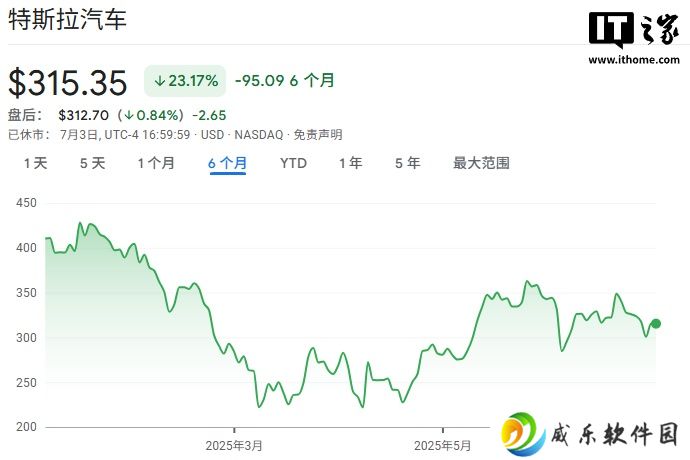This screenshot has height=460, width=690.
Task: Click the (↓0.84%) after-hours percent change
Action: coord(150,115)
